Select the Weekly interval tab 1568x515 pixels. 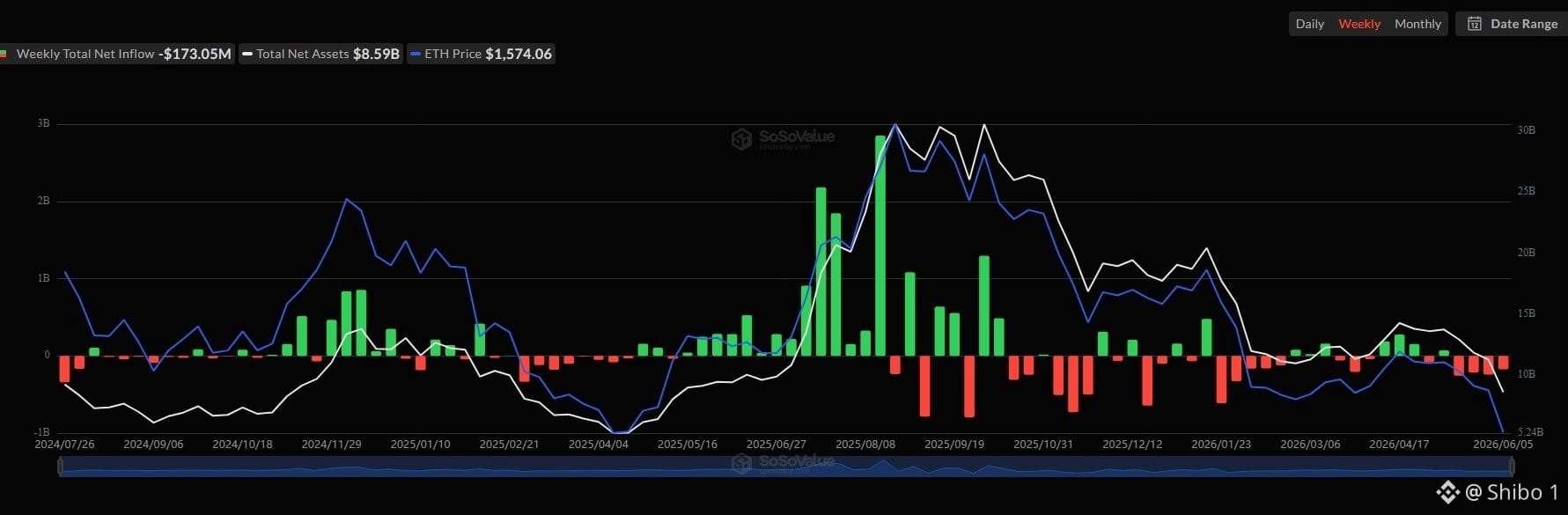[x=1359, y=24]
